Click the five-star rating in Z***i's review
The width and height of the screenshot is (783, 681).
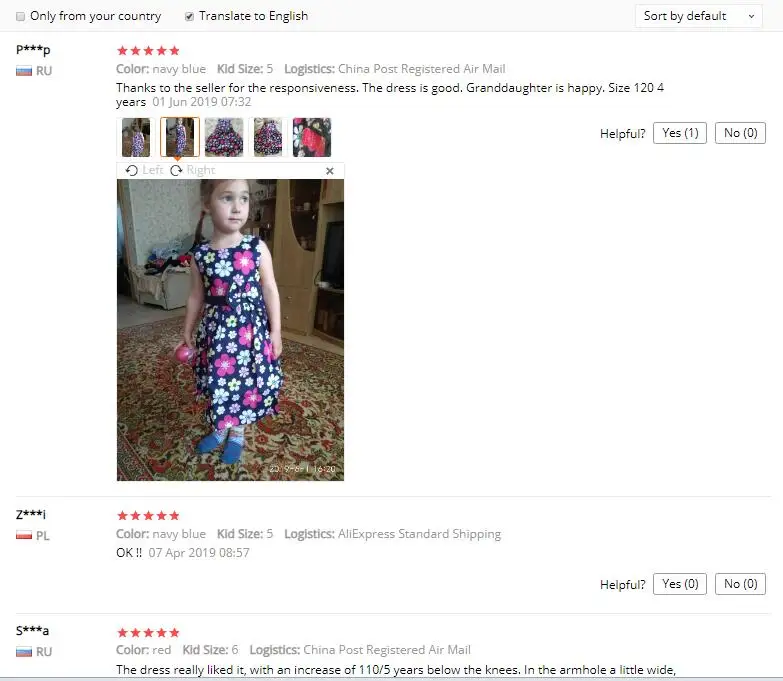pos(148,515)
